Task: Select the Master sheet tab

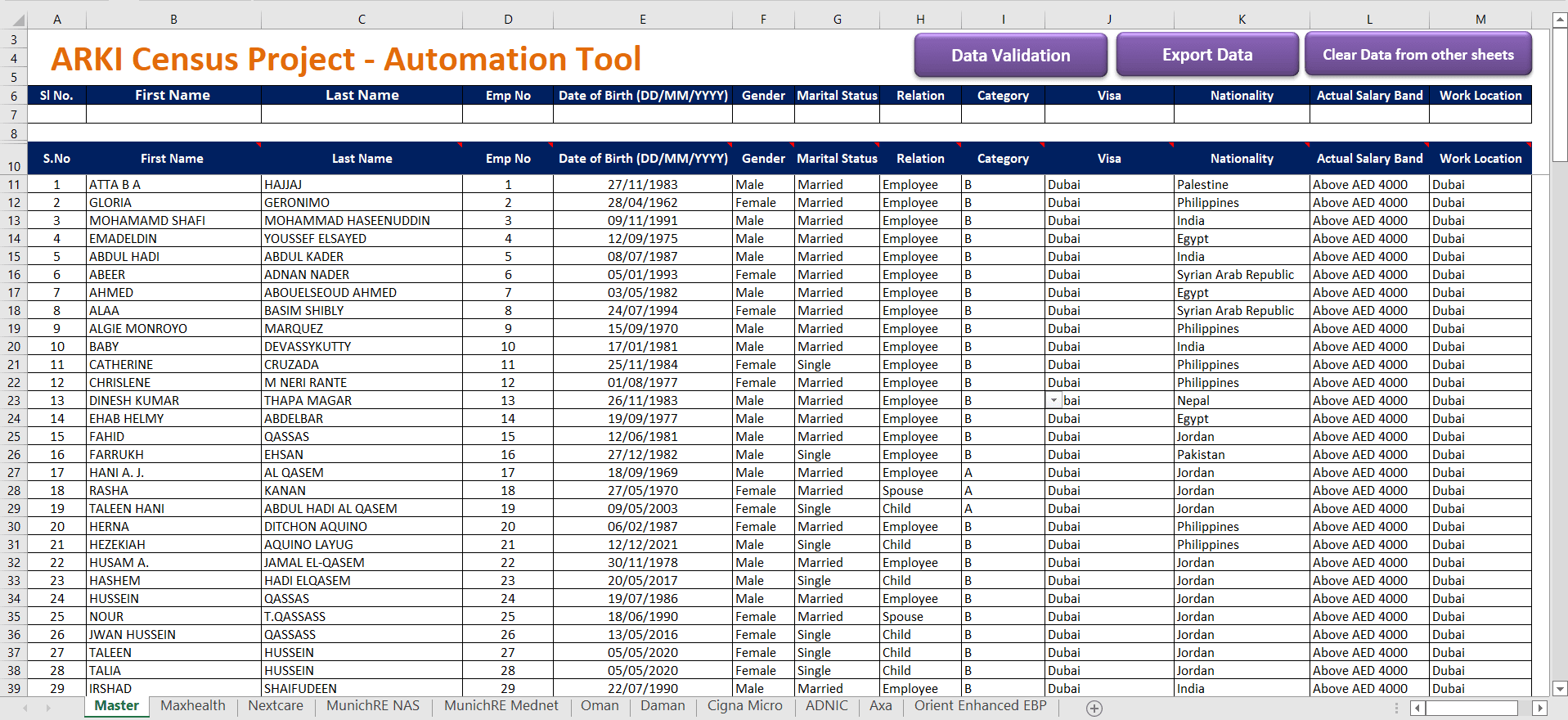Action: (117, 706)
